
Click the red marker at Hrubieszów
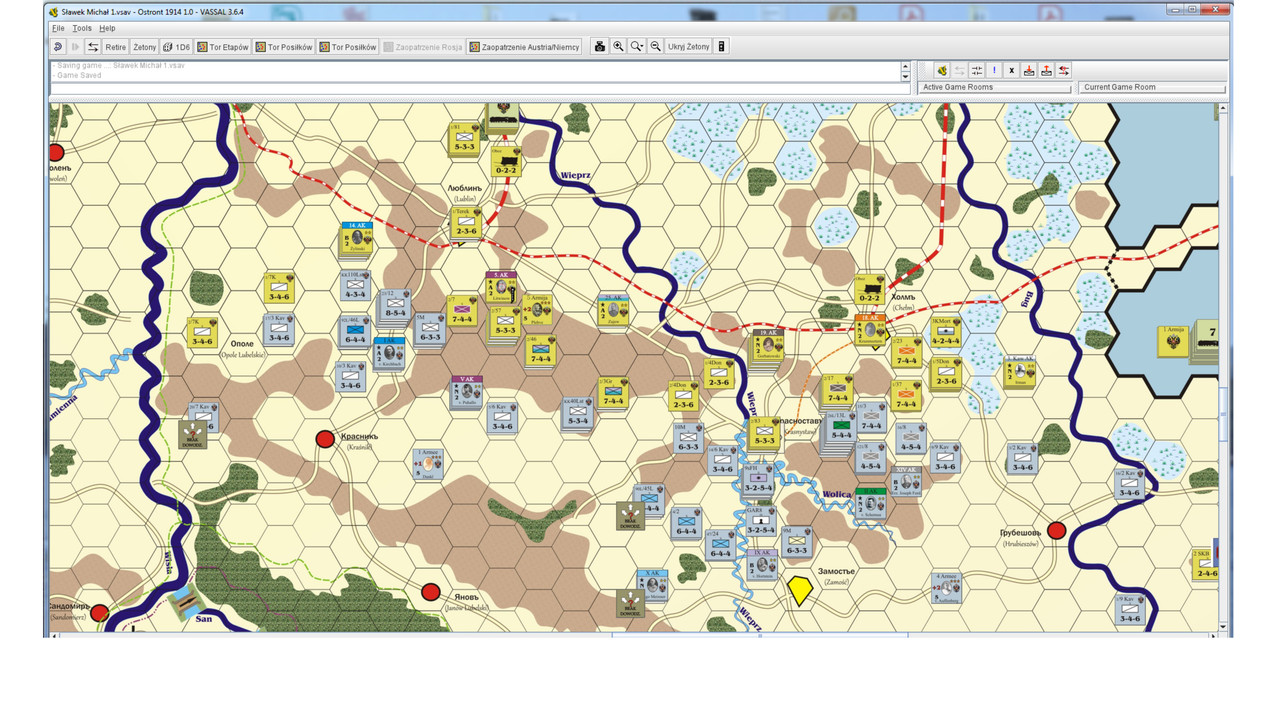pyautogui.click(x=1056, y=530)
